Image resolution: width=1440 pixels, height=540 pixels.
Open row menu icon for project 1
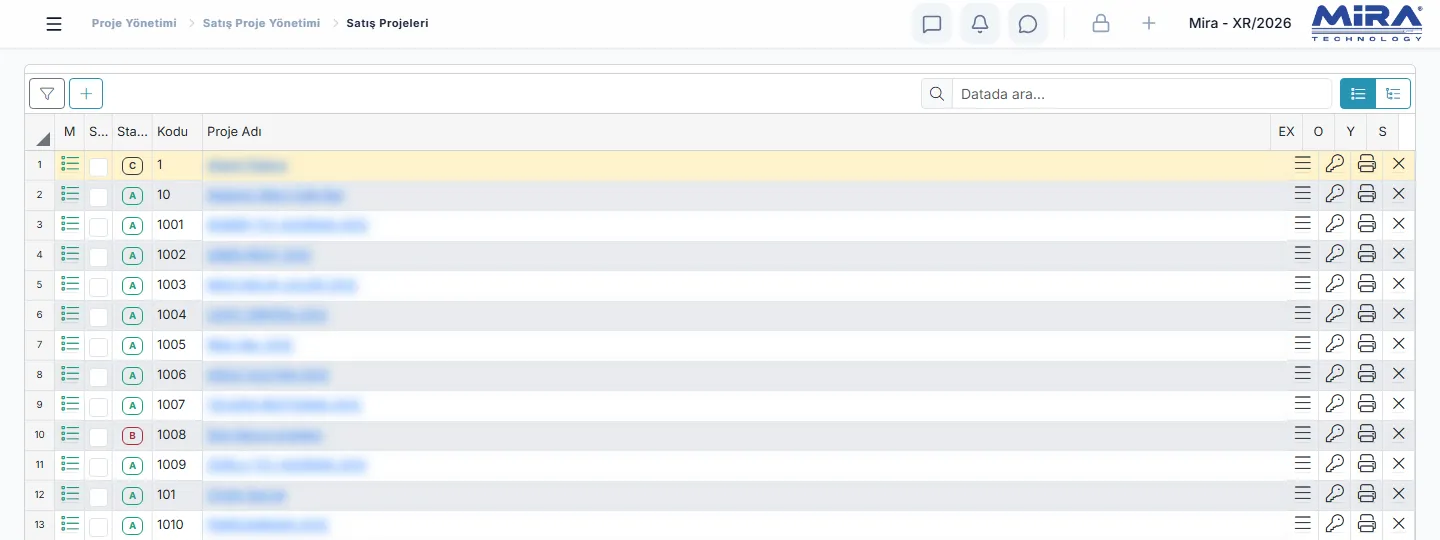[x=70, y=164]
